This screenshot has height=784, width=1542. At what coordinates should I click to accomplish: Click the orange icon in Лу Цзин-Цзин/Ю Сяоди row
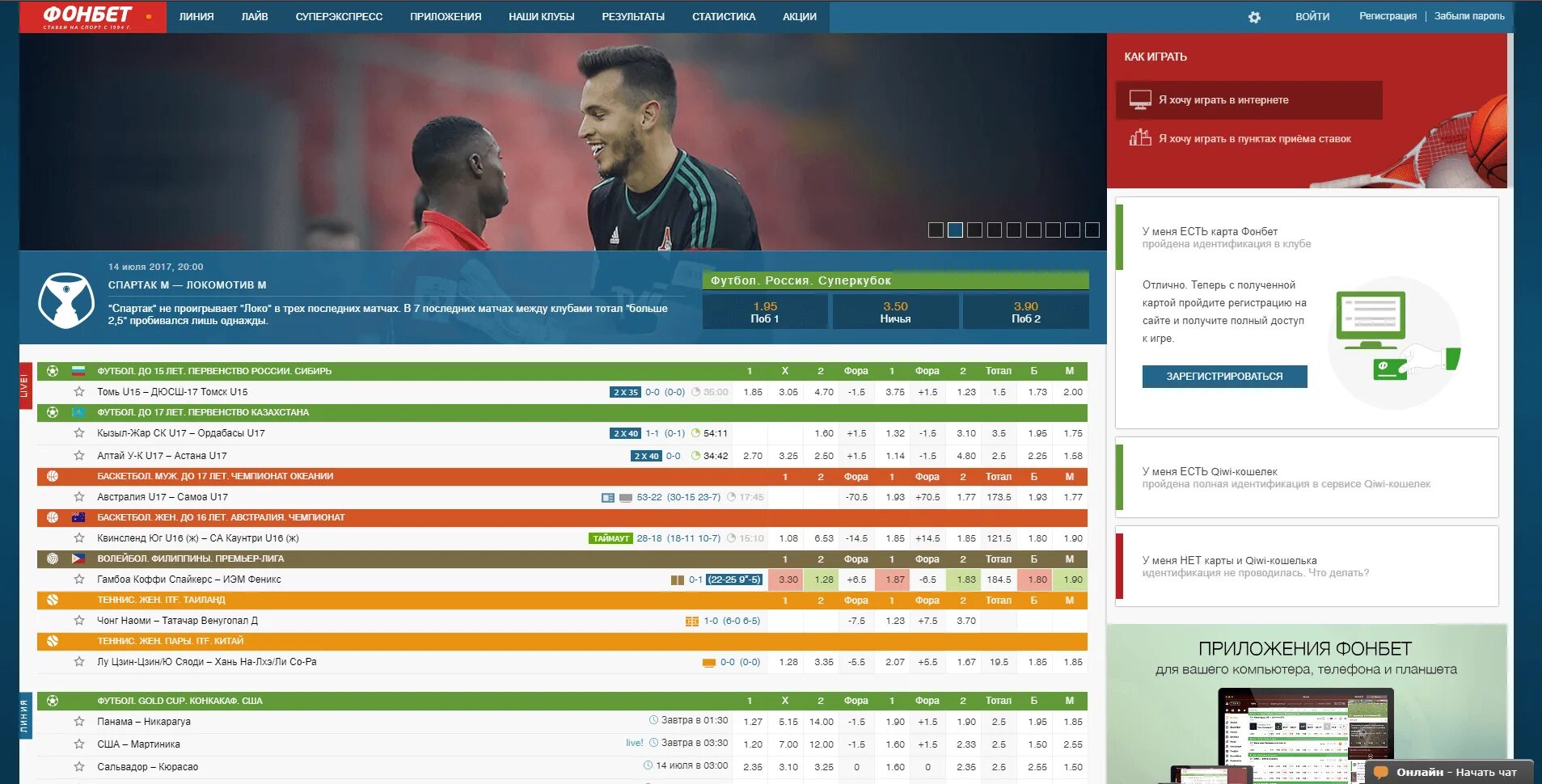pyautogui.click(x=709, y=662)
